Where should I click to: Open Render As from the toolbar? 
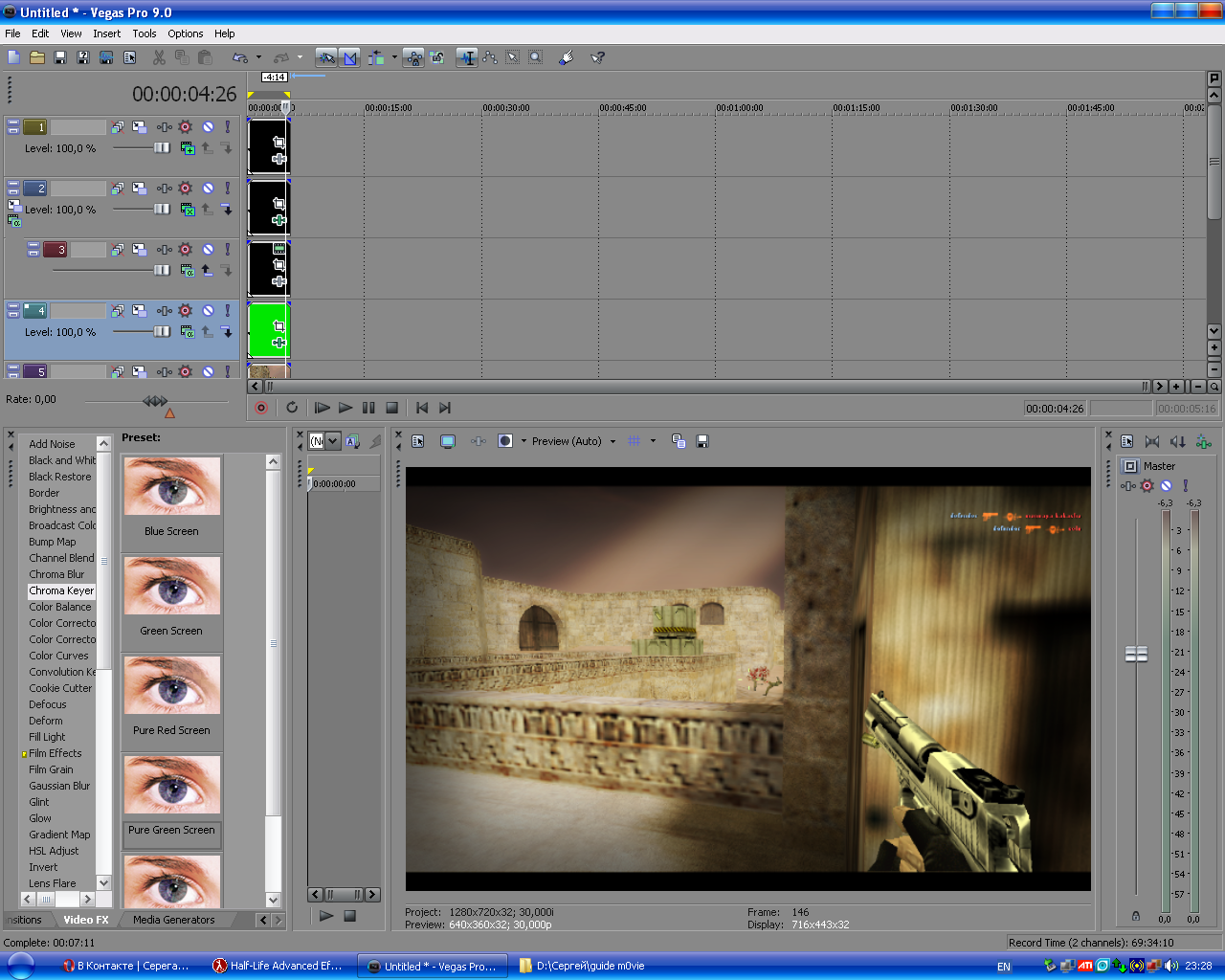click(106, 57)
